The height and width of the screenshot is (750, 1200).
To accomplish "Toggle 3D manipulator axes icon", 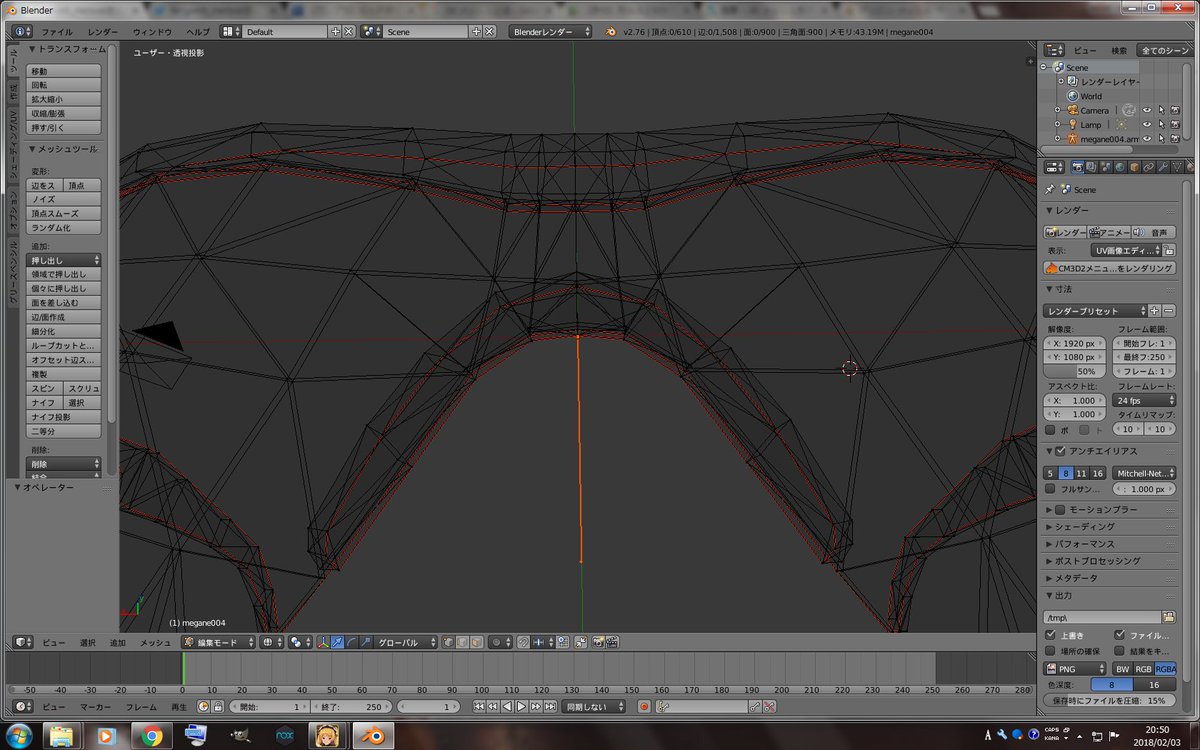I will [x=324, y=643].
